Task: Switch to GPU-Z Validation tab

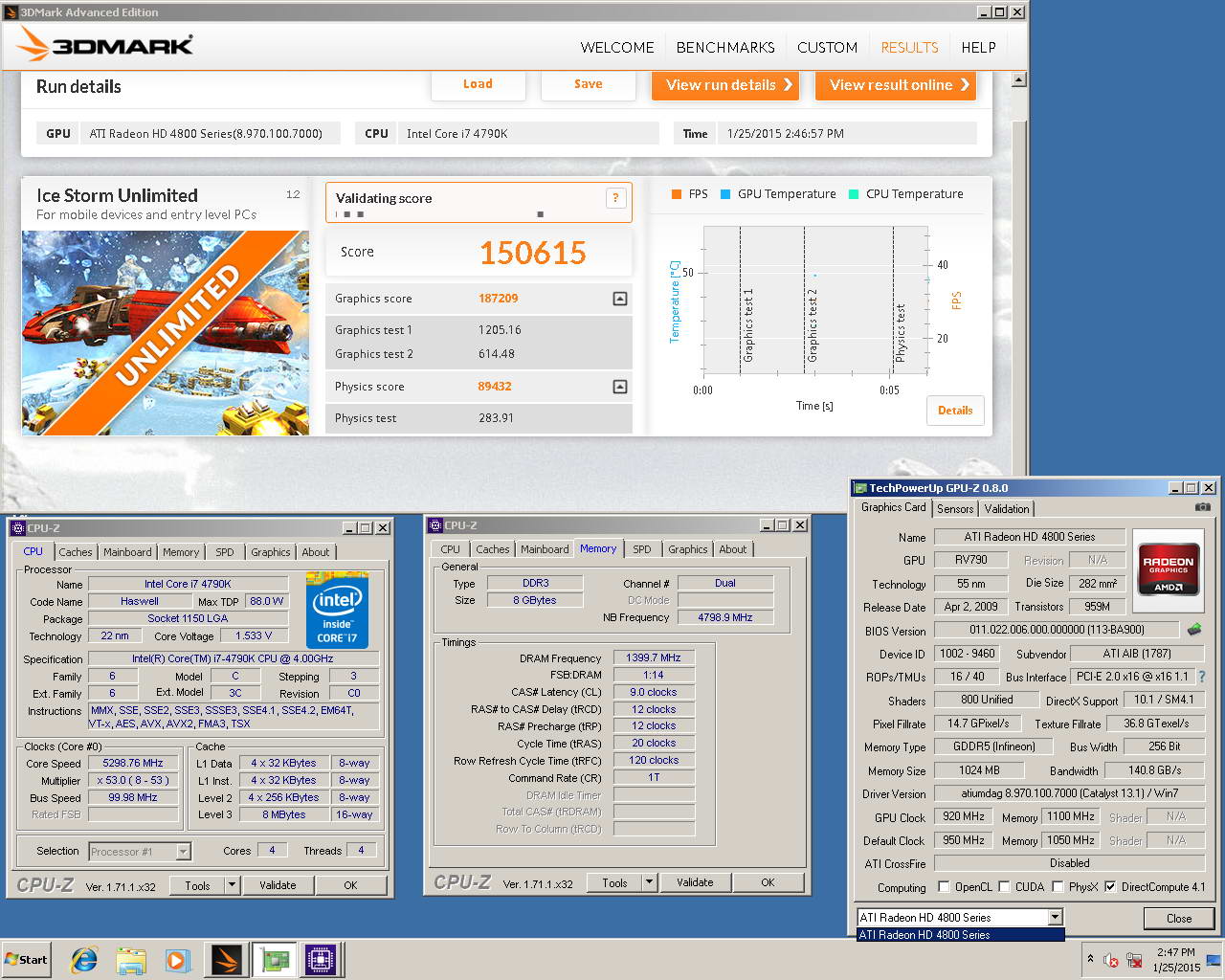Action: (1007, 509)
